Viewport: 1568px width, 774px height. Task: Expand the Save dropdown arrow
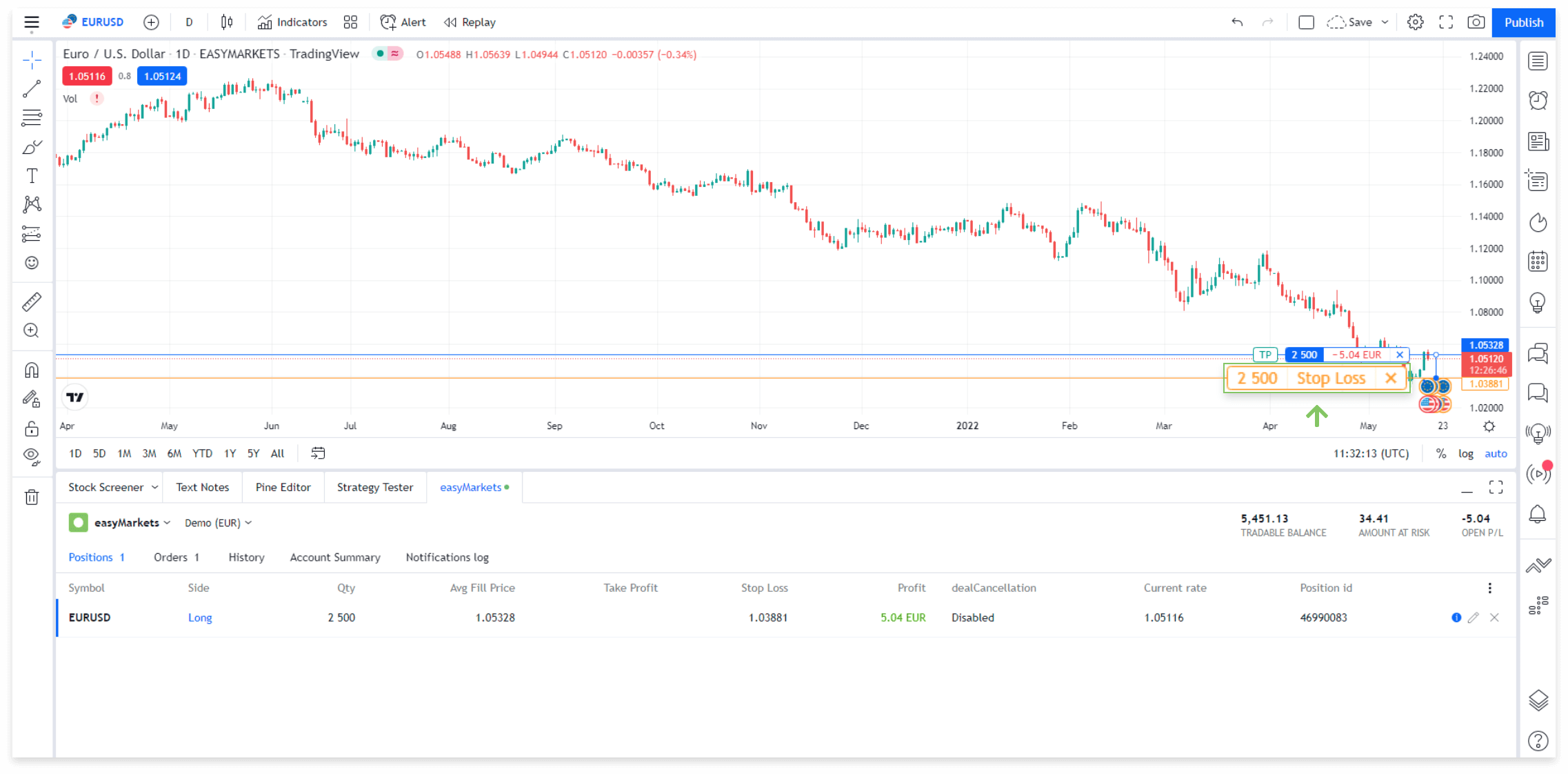click(1385, 23)
